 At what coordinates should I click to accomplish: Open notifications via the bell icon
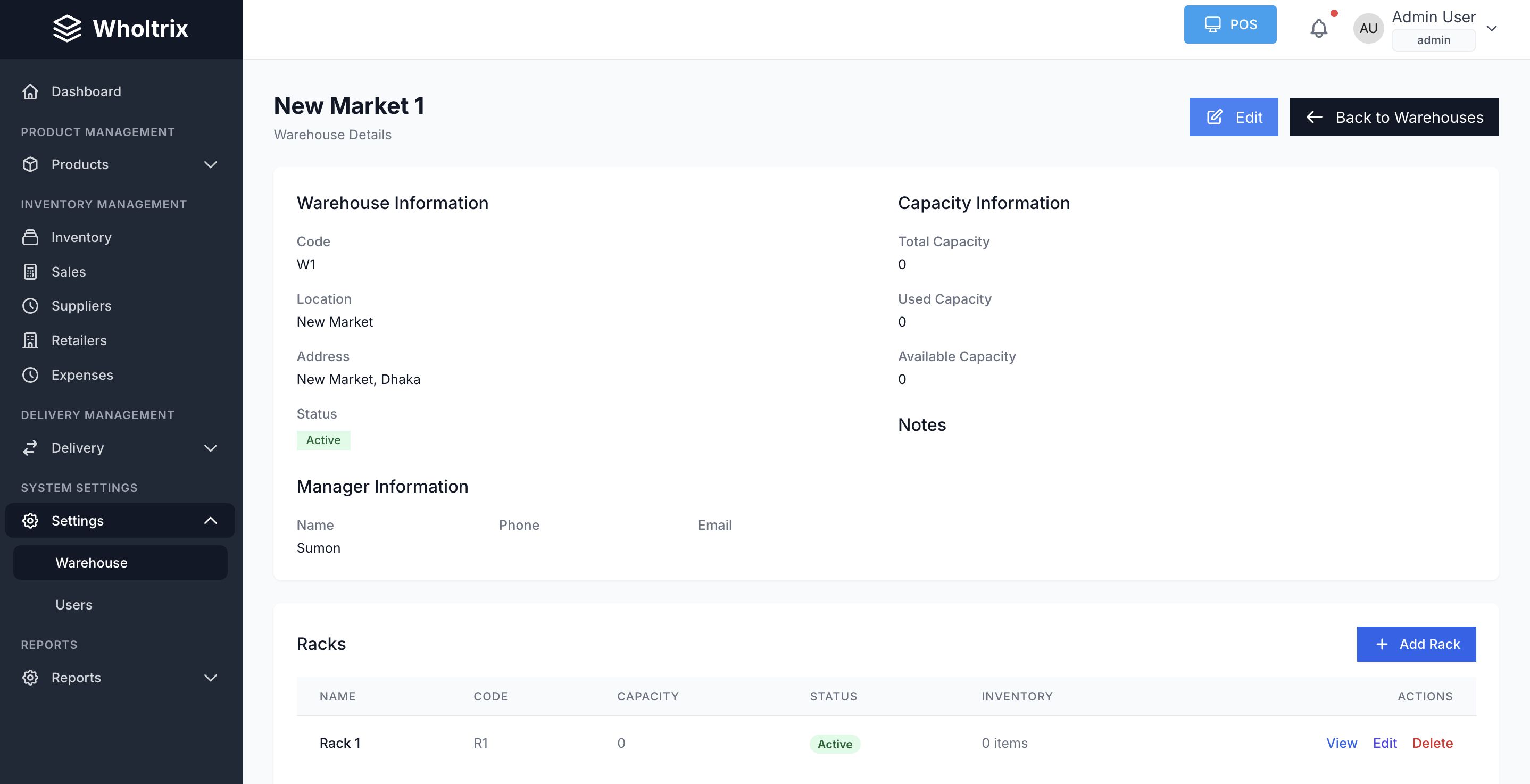[1319, 28]
